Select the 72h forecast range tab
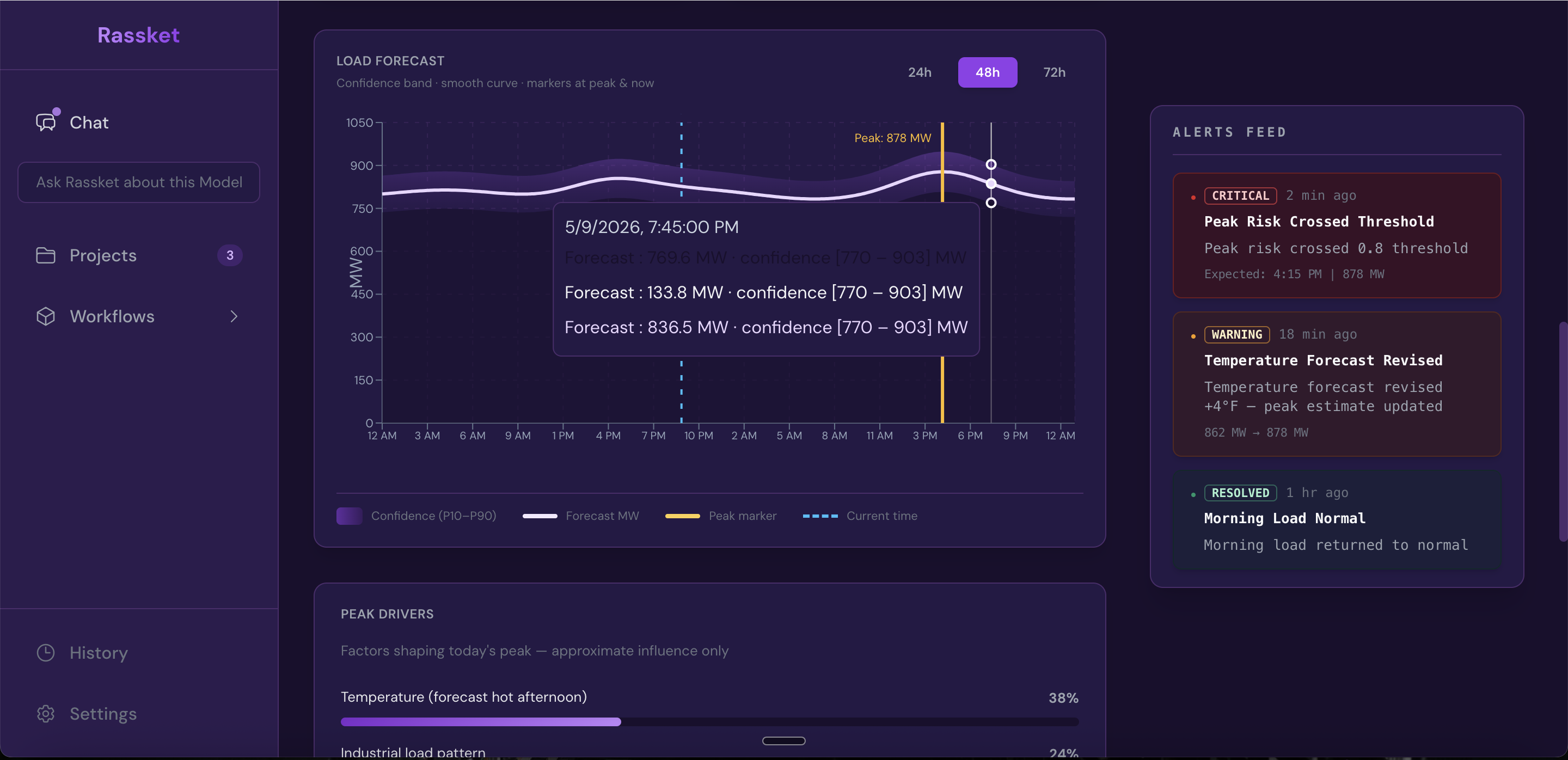1568x760 pixels. click(x=1053, y=72)
